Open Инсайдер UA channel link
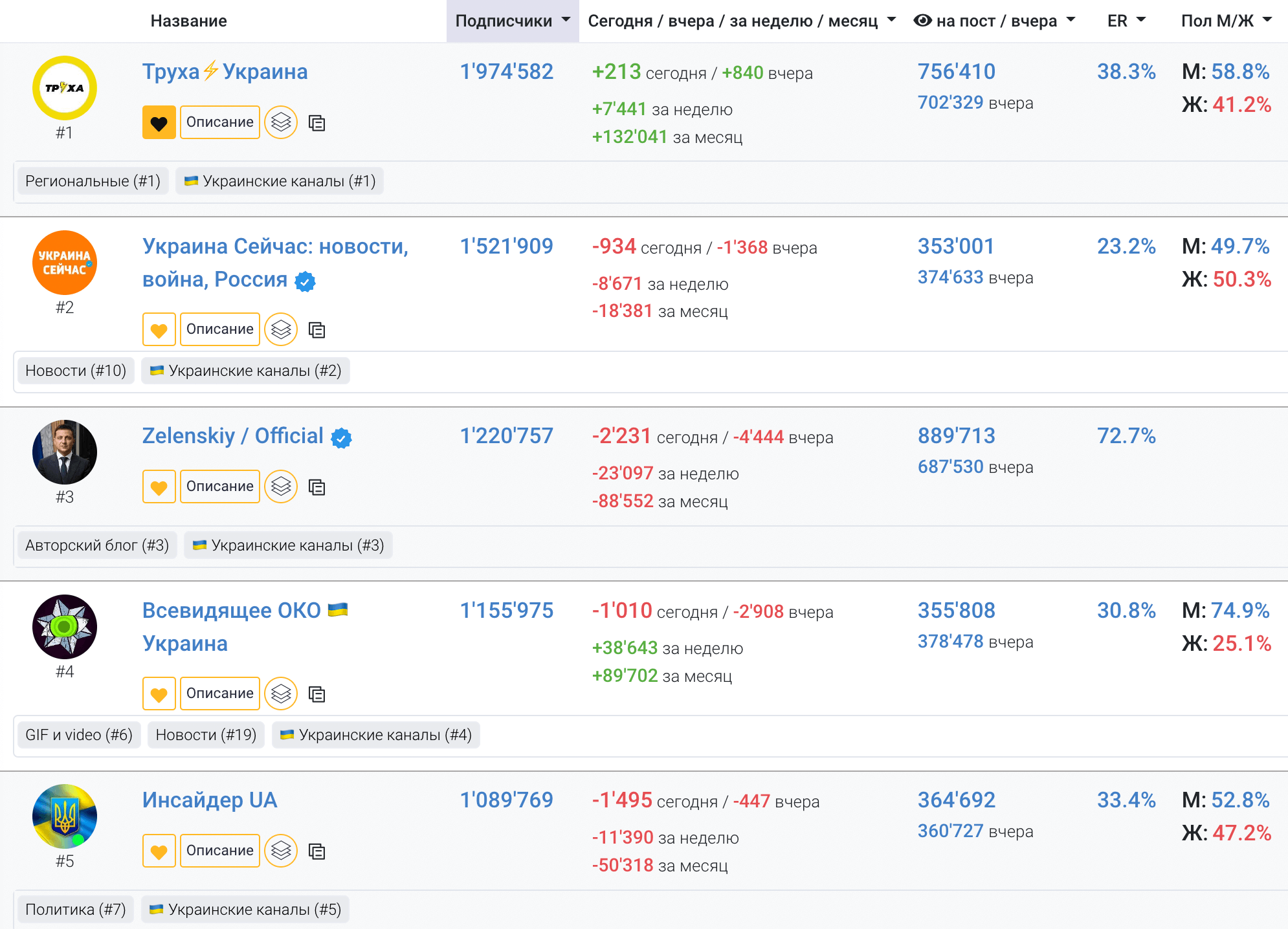This screenshot has width=1288, height=929. [210, 800]
